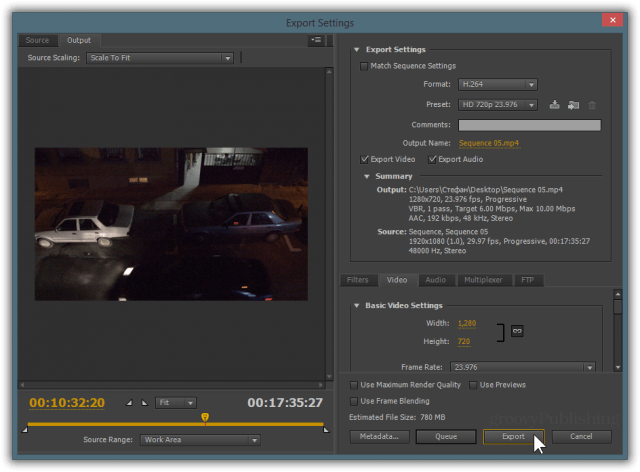This screenshot has height=472, width=640.
Task: Open the preview panel flyout menu icon
Action: point(316,40)
